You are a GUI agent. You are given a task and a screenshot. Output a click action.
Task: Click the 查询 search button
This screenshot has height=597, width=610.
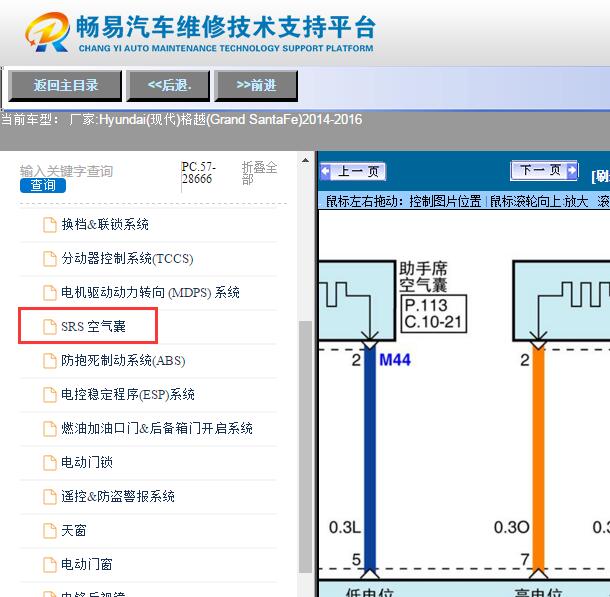pyautogui.click(x=43, y=186)
